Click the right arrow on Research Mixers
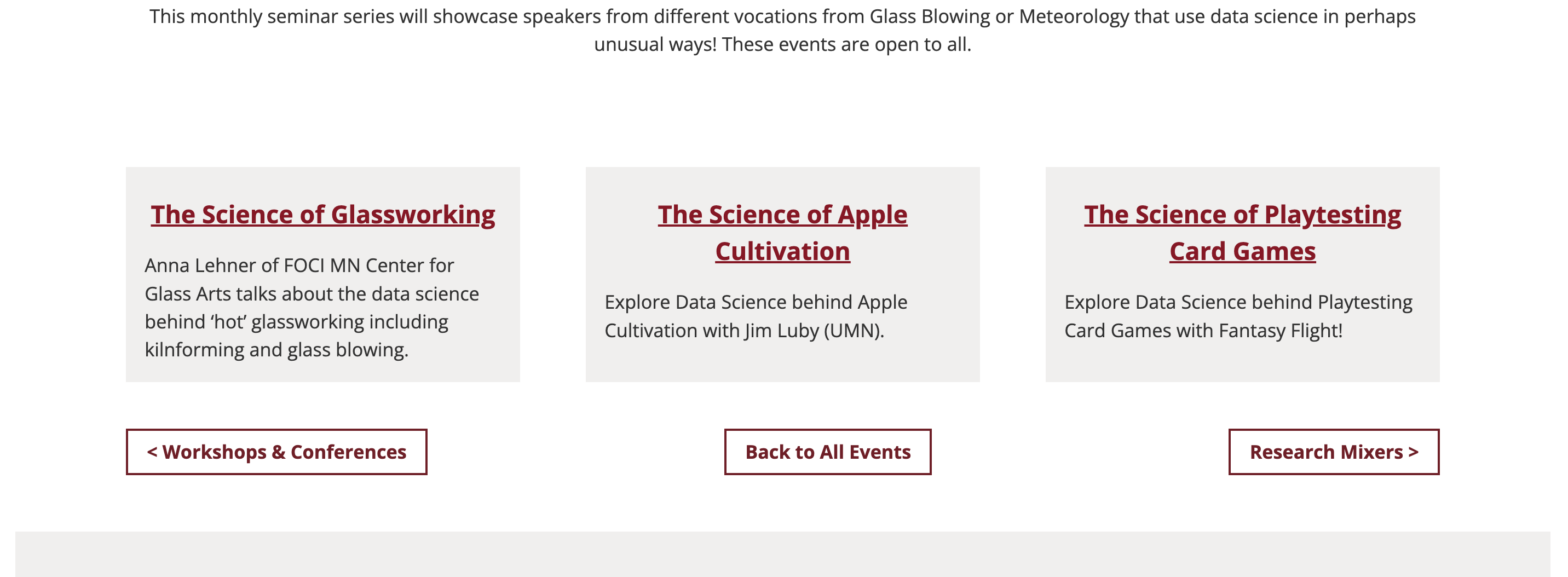The height and width of the screenshot is (577, 1568). [x=1414, y=452]
